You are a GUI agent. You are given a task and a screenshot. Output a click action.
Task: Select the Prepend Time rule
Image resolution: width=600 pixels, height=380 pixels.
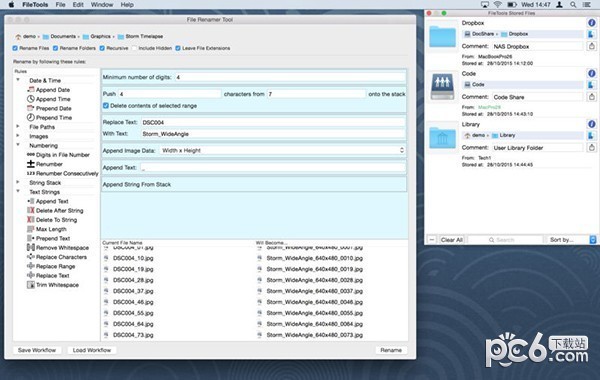(54, 117)
